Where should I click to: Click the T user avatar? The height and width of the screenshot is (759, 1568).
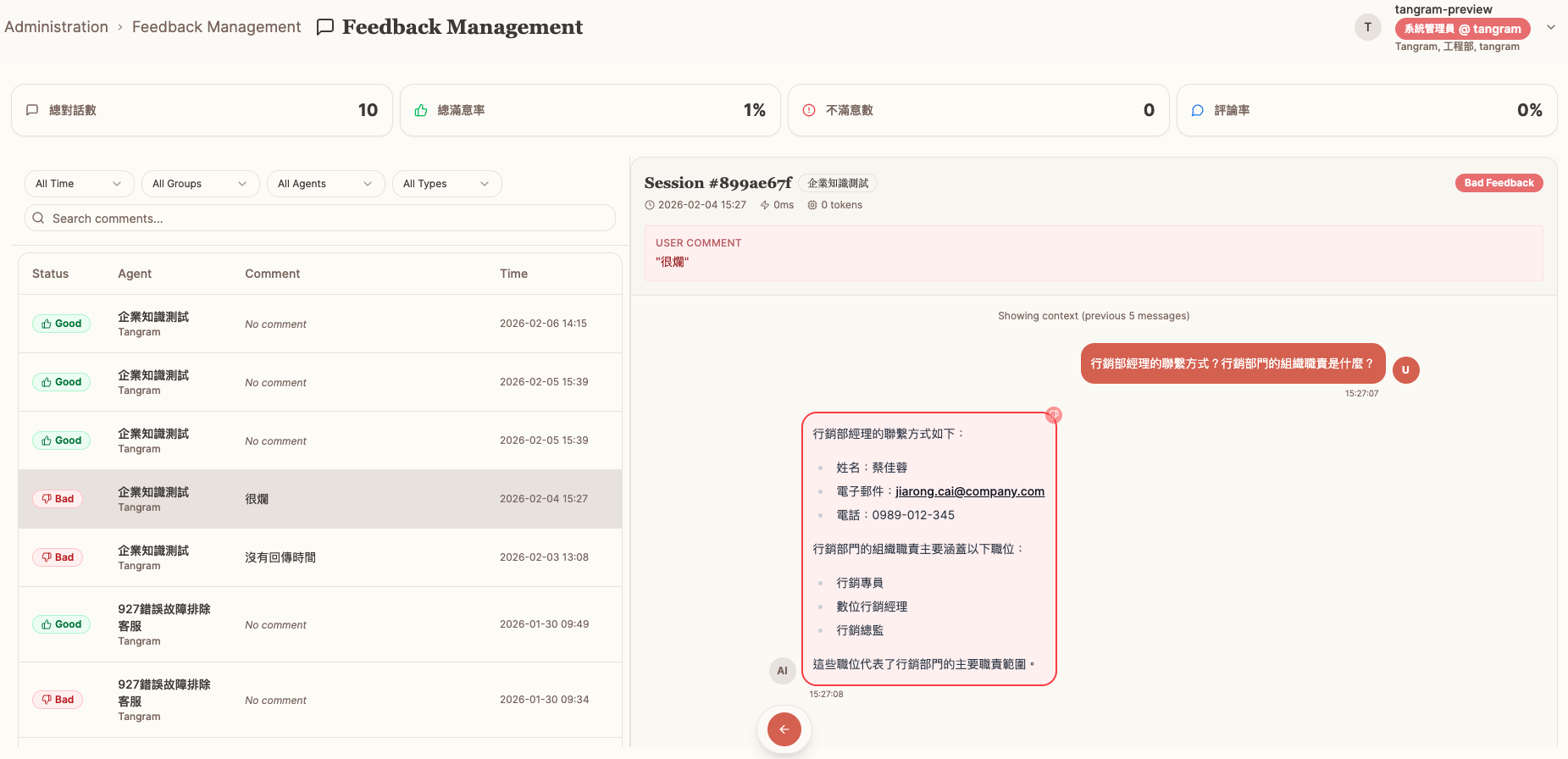pyautogui.click(x=1367, y=27)
